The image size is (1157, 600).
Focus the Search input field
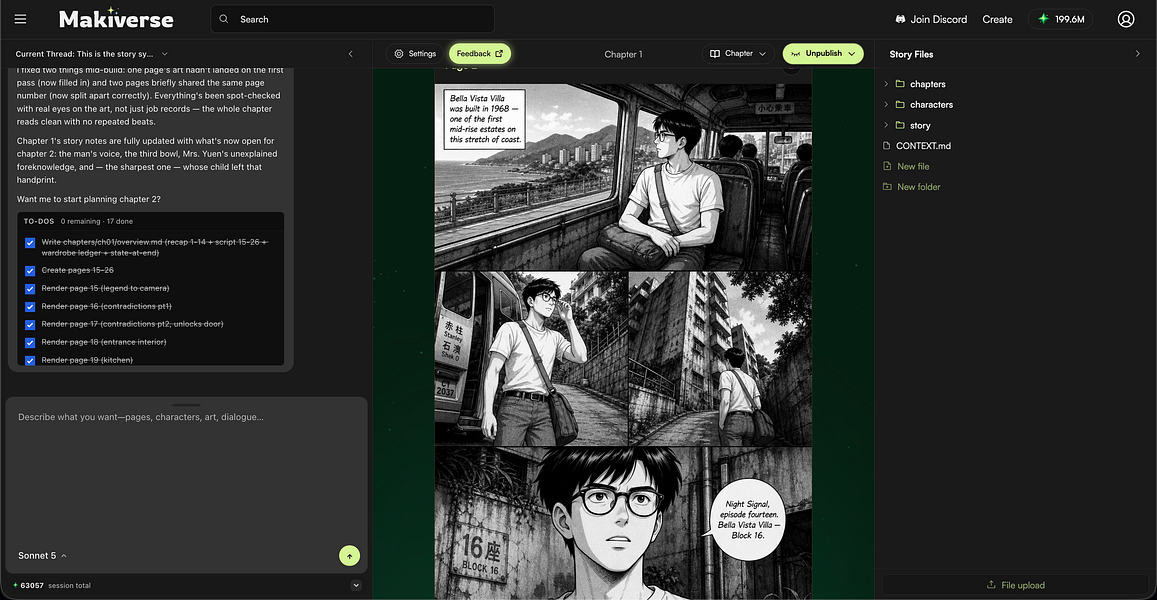353,19
